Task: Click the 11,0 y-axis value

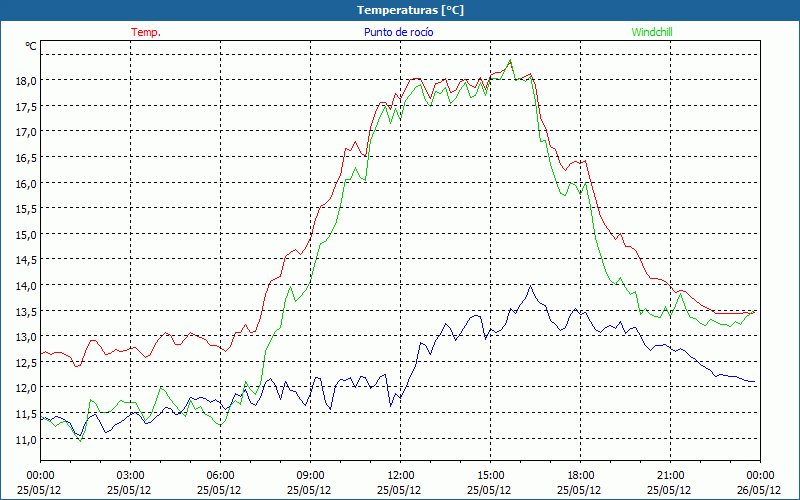Action: (27, 439)
